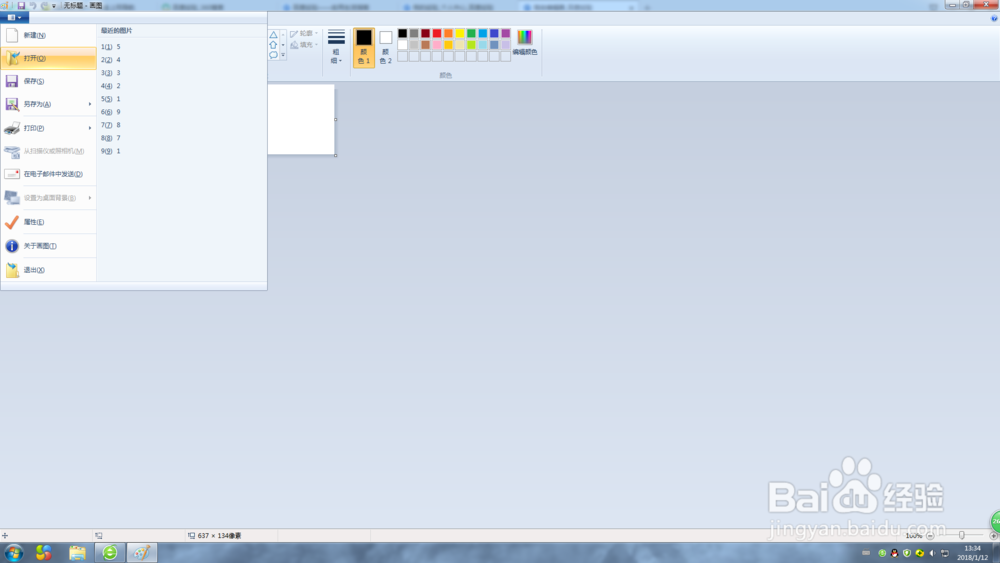Viewport: 1000px width, 563px height.
Task: Expand the 另存为 submenu arrow
Action: [90, 104]
